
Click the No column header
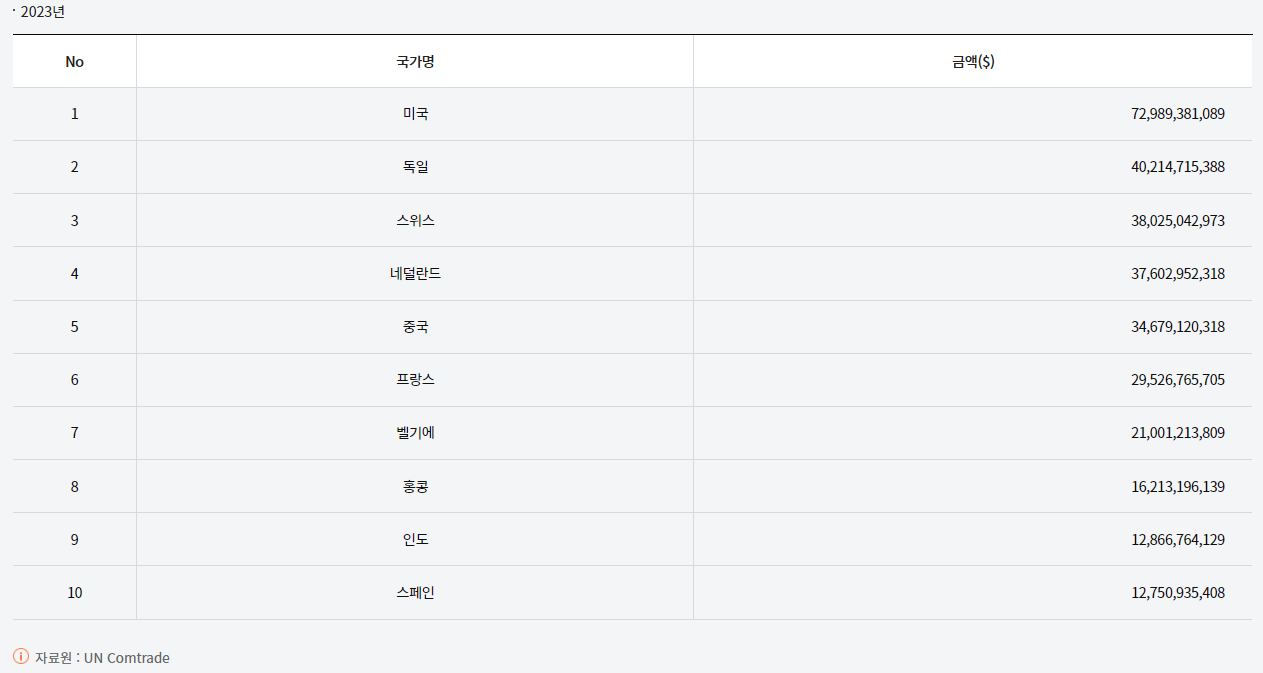pos(75,61)
